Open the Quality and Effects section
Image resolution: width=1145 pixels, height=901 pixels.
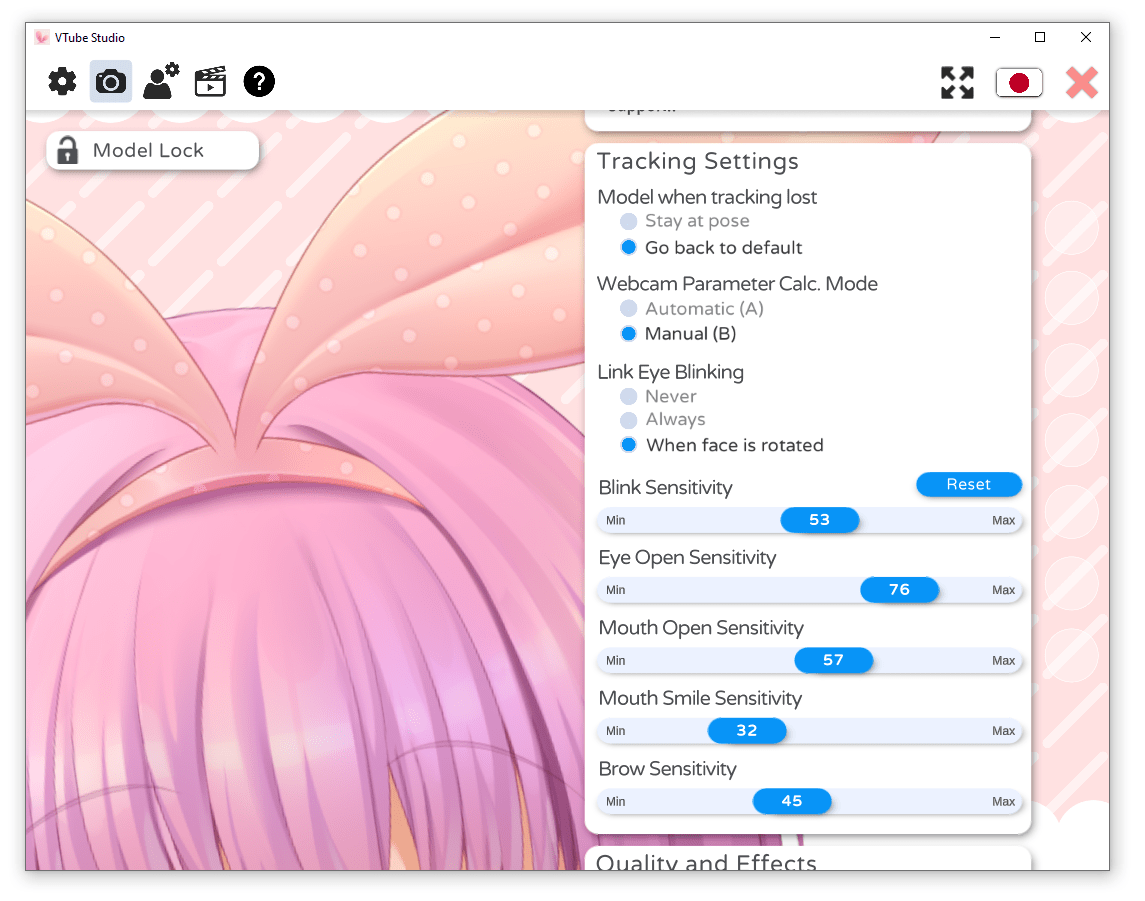pos(706,863)
